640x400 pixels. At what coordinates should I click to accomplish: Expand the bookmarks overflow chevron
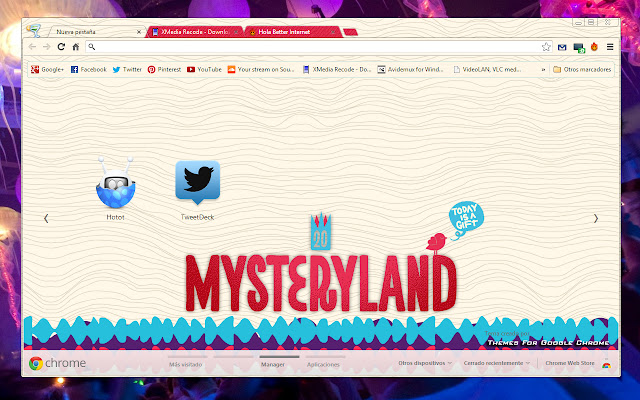click(543, 70)
